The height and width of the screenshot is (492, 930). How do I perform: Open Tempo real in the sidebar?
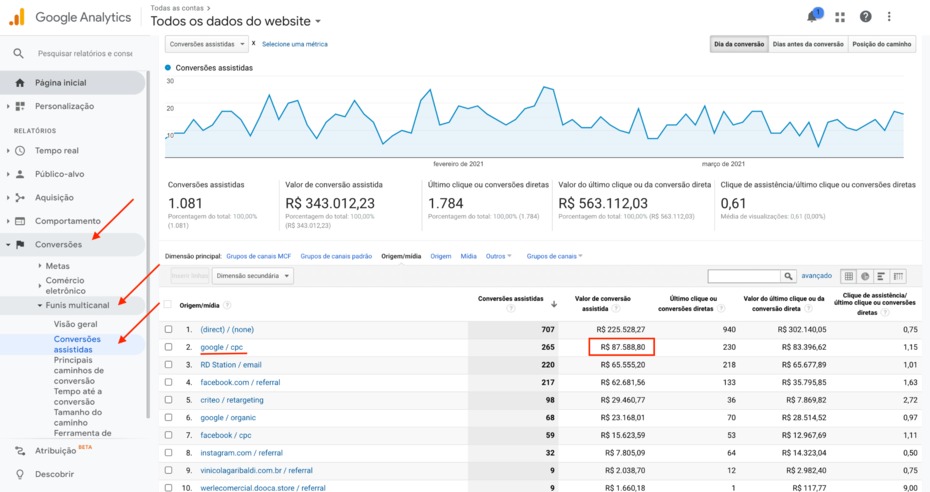tap(56, 151)
